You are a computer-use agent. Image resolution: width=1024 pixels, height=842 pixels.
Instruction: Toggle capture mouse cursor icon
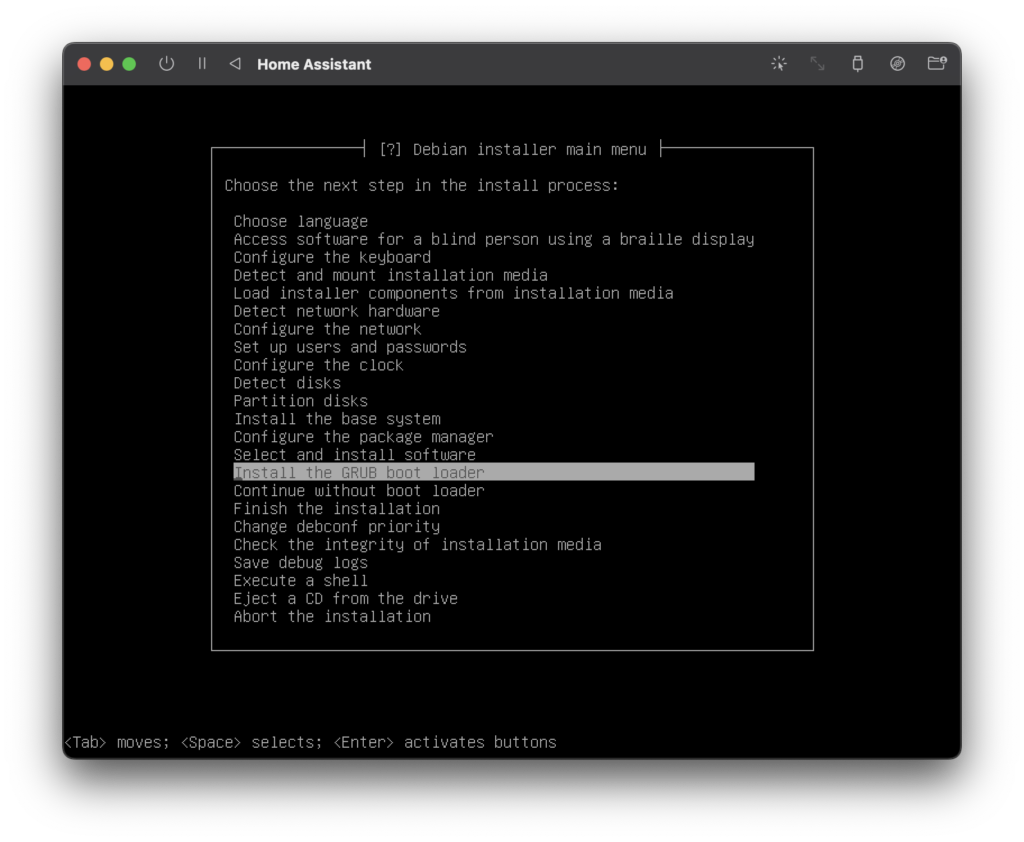(x=779, y=63)
